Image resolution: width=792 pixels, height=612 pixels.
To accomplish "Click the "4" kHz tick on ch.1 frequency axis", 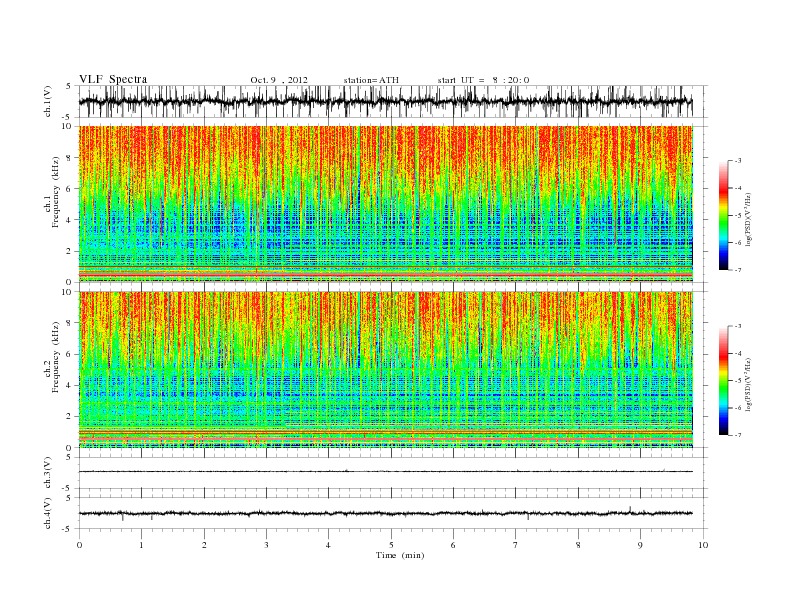I will (69, 220).
